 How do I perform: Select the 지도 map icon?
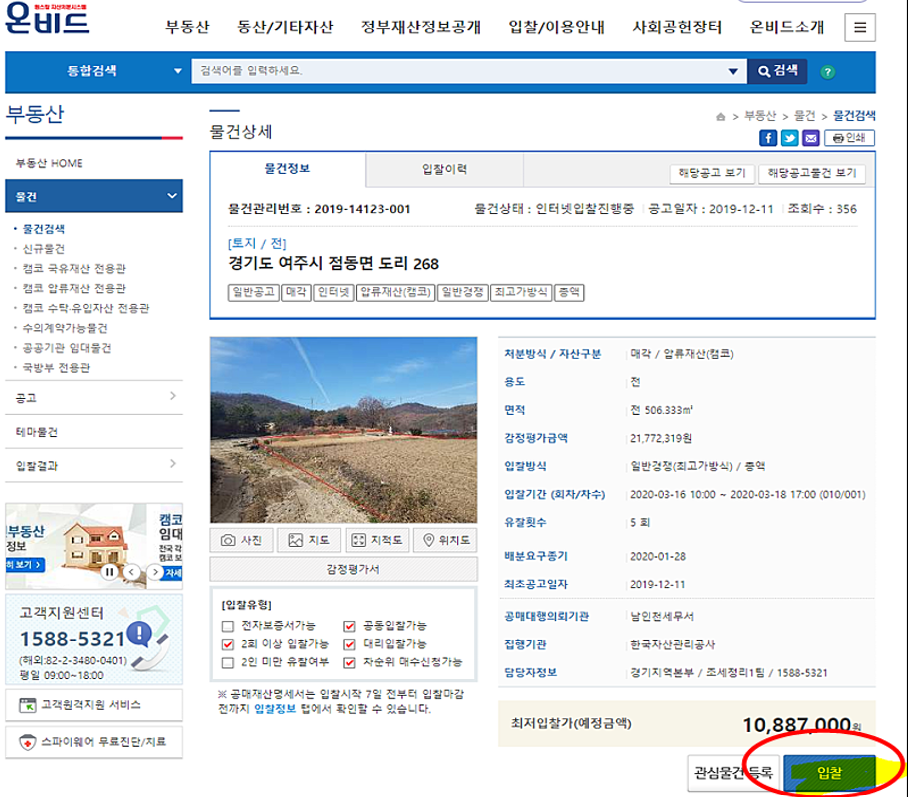coord(309,539)
